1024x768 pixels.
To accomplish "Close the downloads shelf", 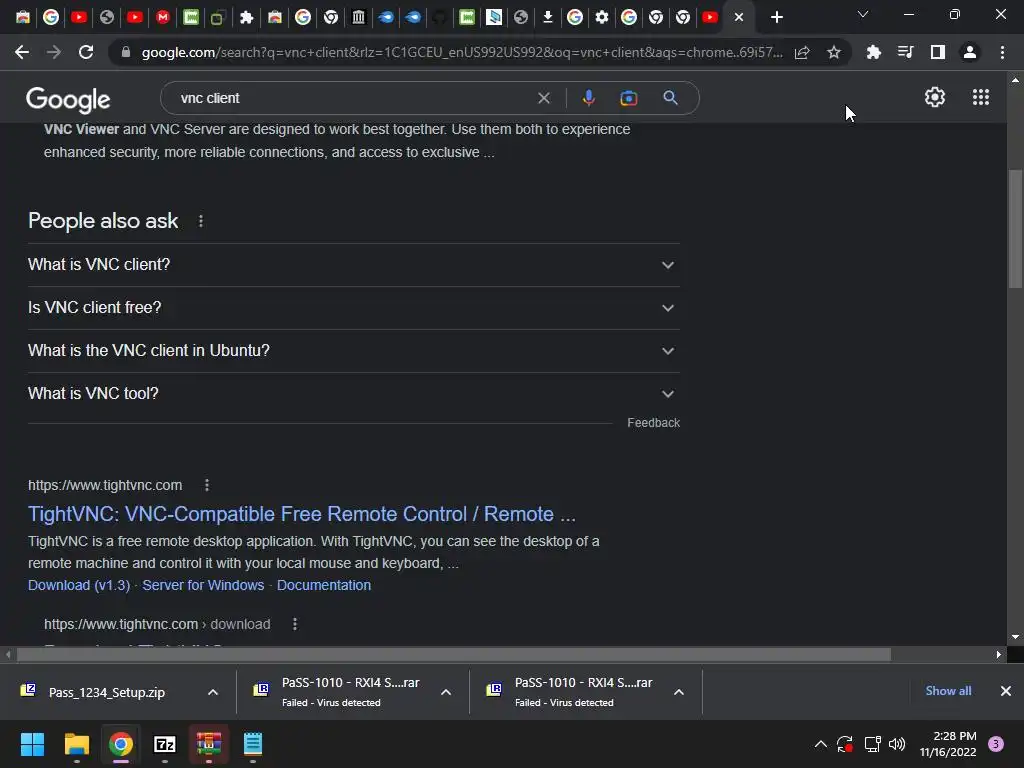I will 1006,691.
